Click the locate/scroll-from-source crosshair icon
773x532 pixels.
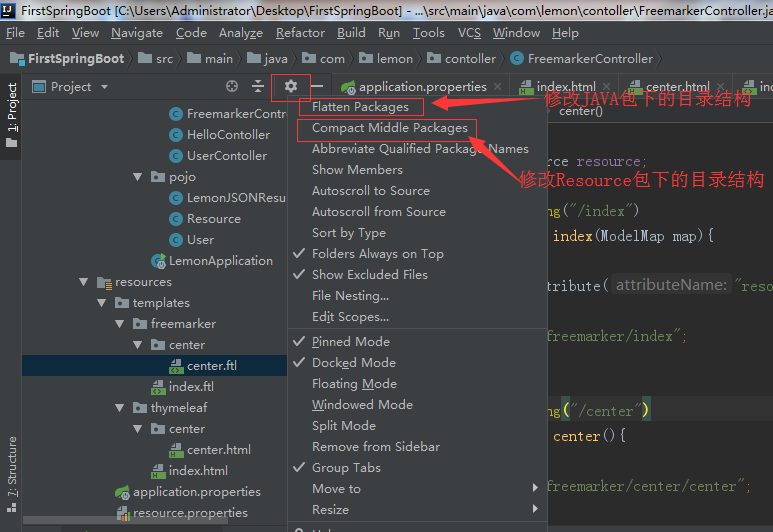pyautogui.click(x=232, y=86)
